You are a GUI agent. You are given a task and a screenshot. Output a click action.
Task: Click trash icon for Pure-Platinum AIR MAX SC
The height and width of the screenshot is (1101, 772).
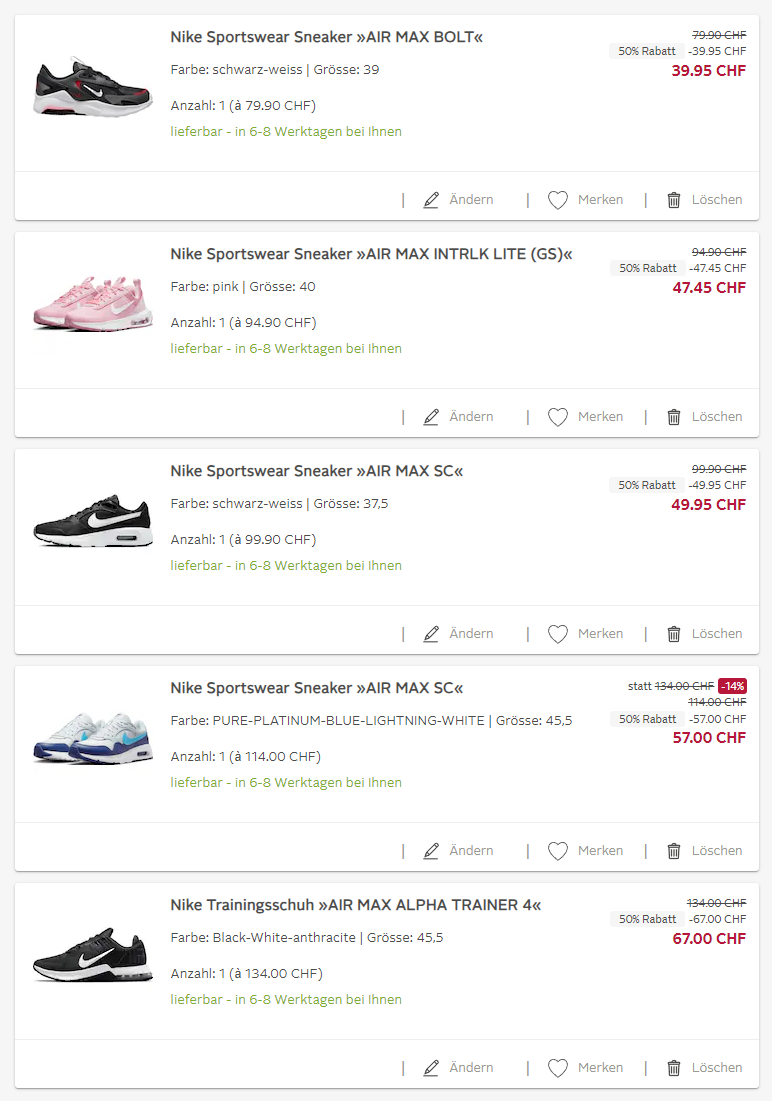(674, 851)
